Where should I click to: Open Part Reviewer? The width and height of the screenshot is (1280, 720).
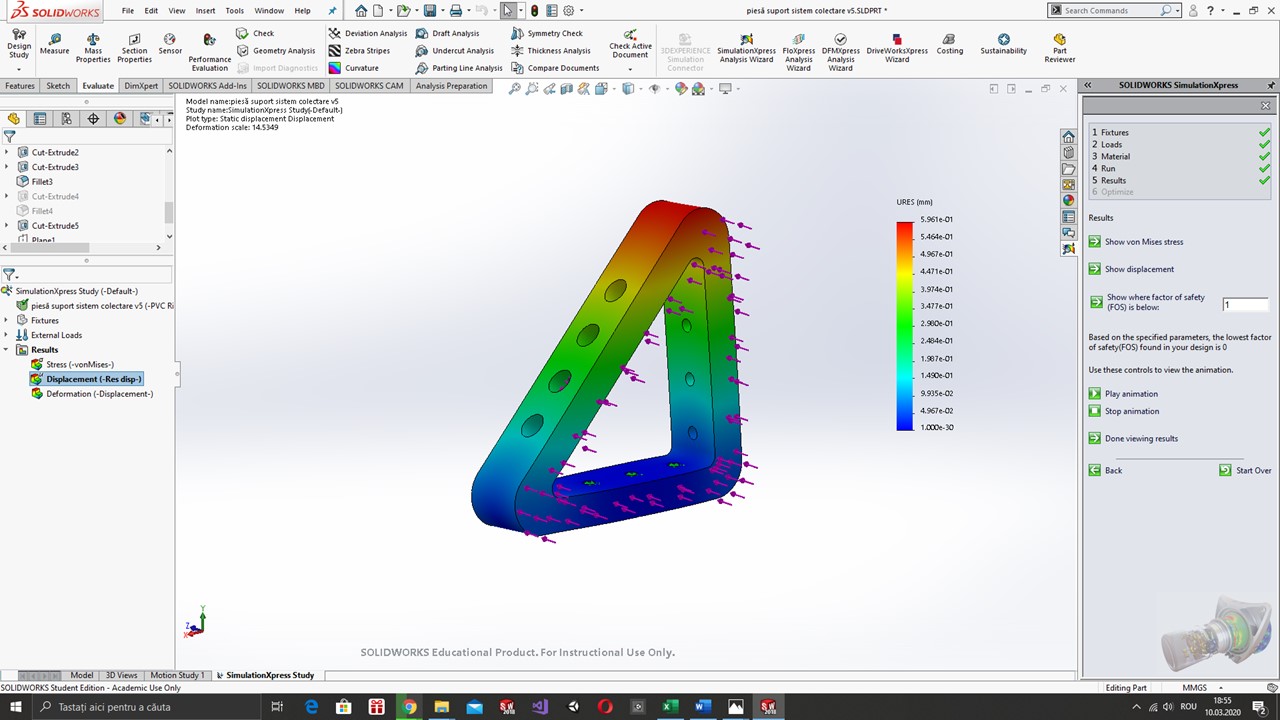(1060, 48)
